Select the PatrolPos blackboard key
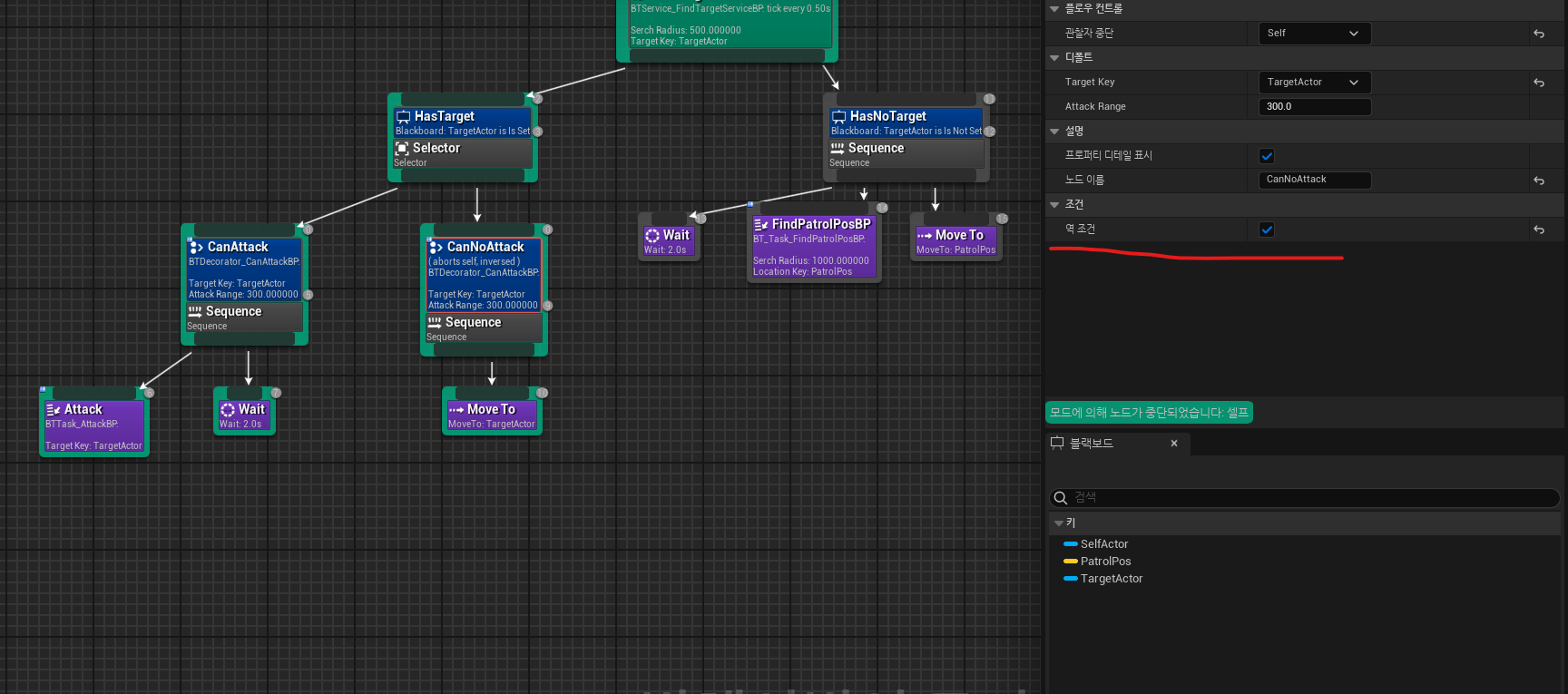Image resolution: width=1568 pixels, height=694 pixels. pos(1105,562)
